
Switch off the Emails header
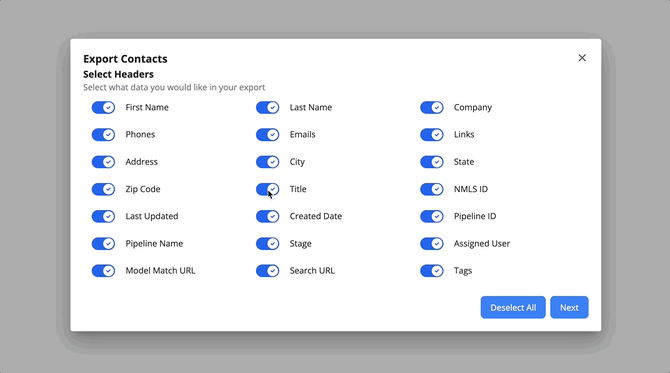(267, 135)
